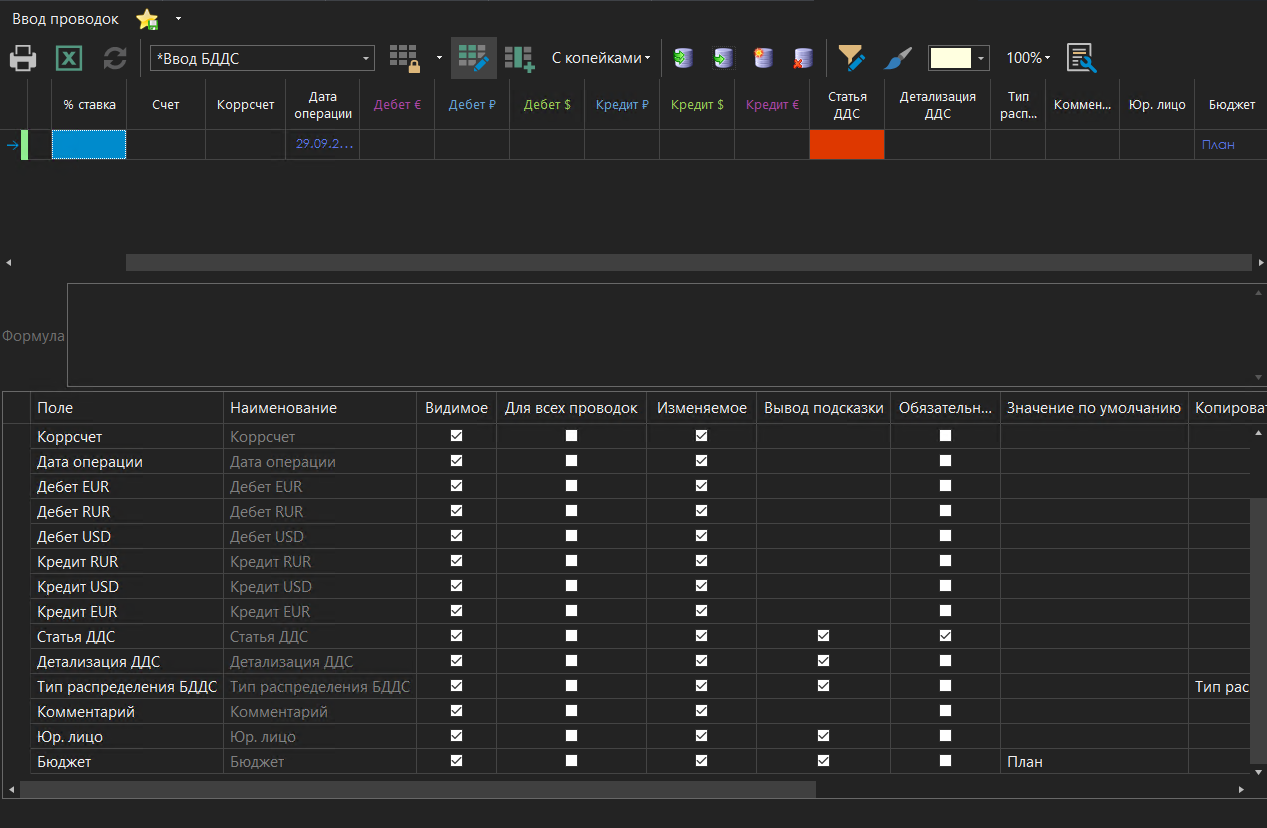Image resolution: width=1267 pixels, height=828 pixels.
Task: Click the pale yellow color swatch
Action: [950, 58]
